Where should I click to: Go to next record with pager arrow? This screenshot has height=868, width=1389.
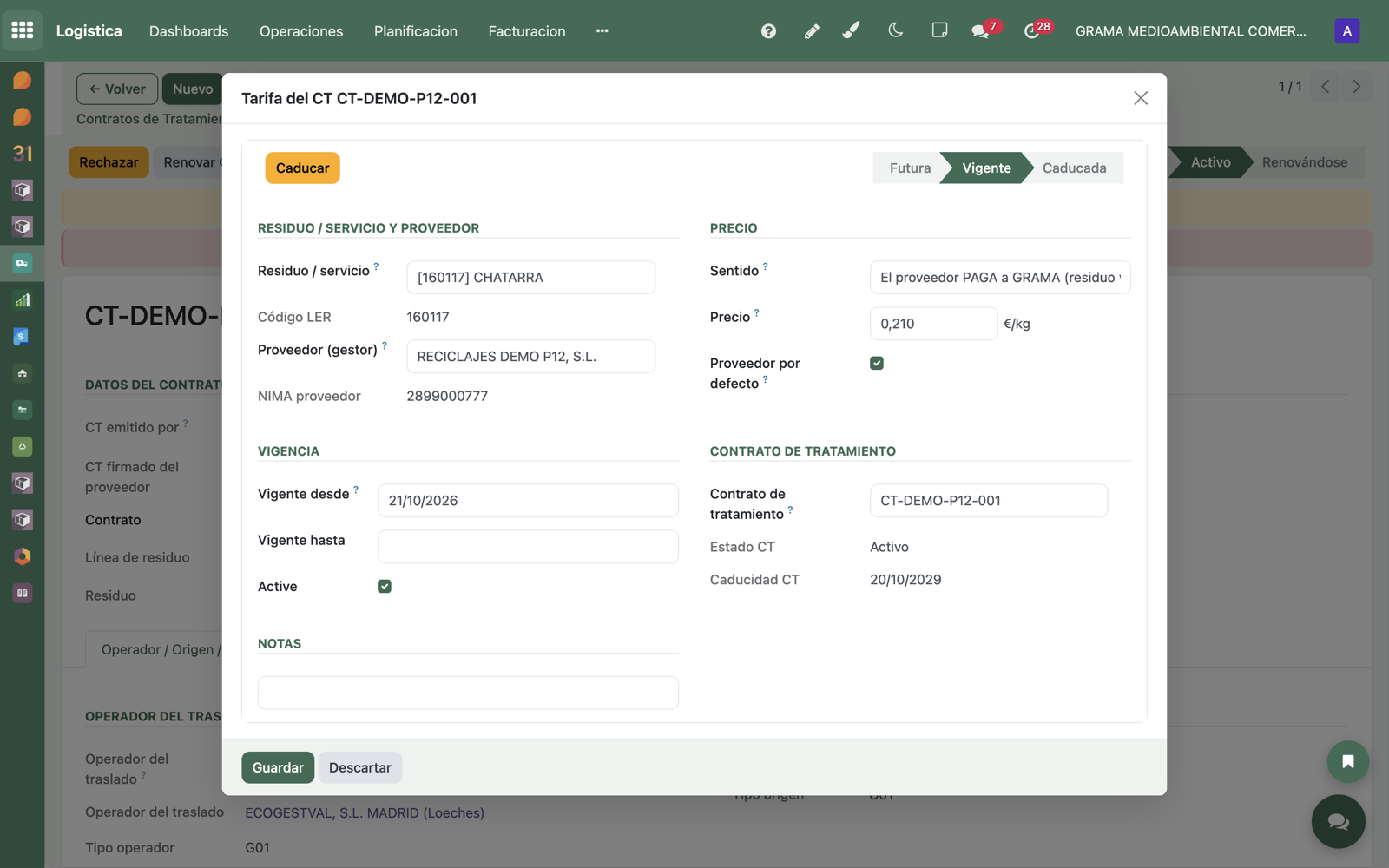tap(1357, 87)
